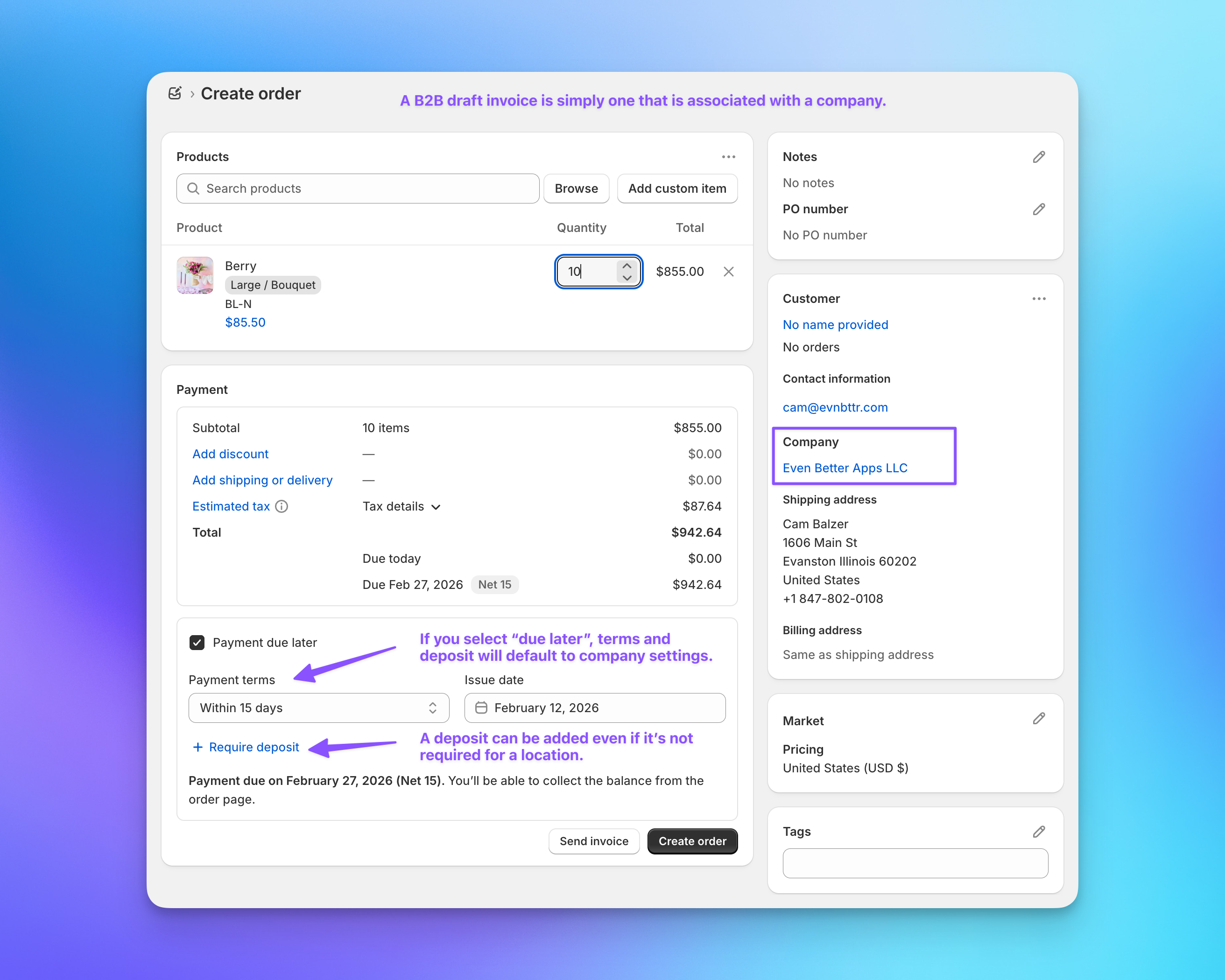1225x980 pixels.
Task: Click the Send invoice button
Action: (593, 841)
